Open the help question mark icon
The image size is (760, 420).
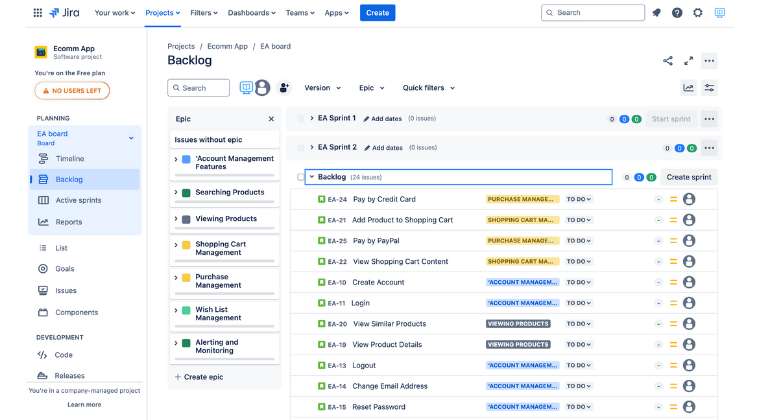pyautogui.click(x=677, y=13)
